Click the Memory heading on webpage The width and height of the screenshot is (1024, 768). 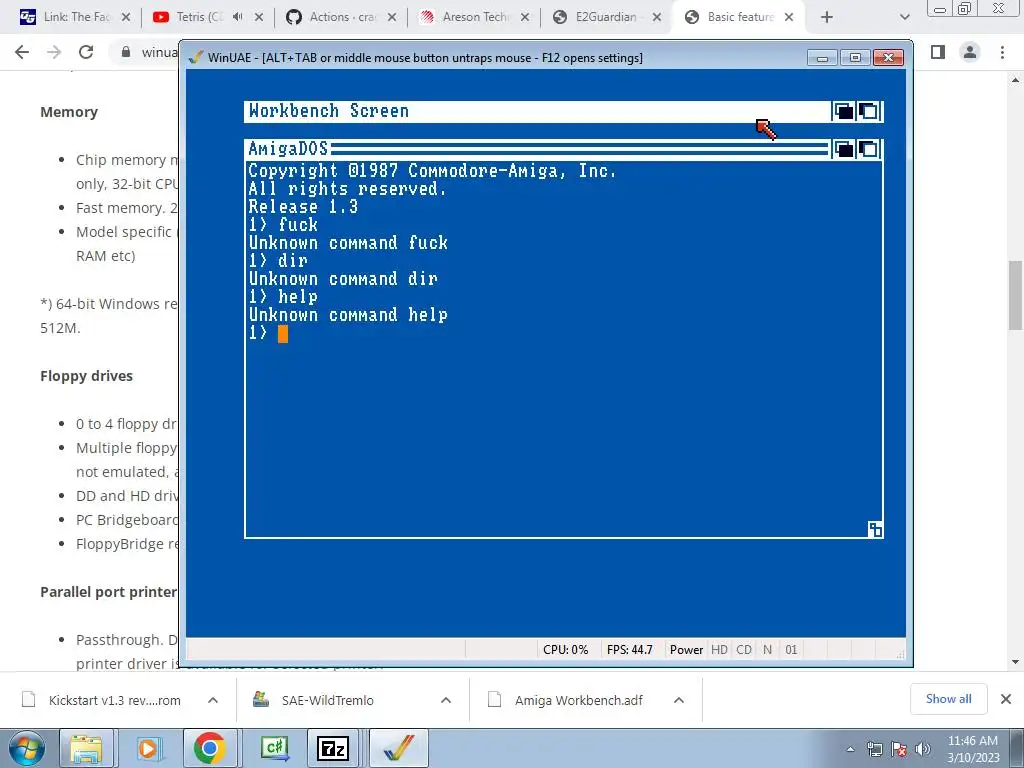click(x=69, y=112)
